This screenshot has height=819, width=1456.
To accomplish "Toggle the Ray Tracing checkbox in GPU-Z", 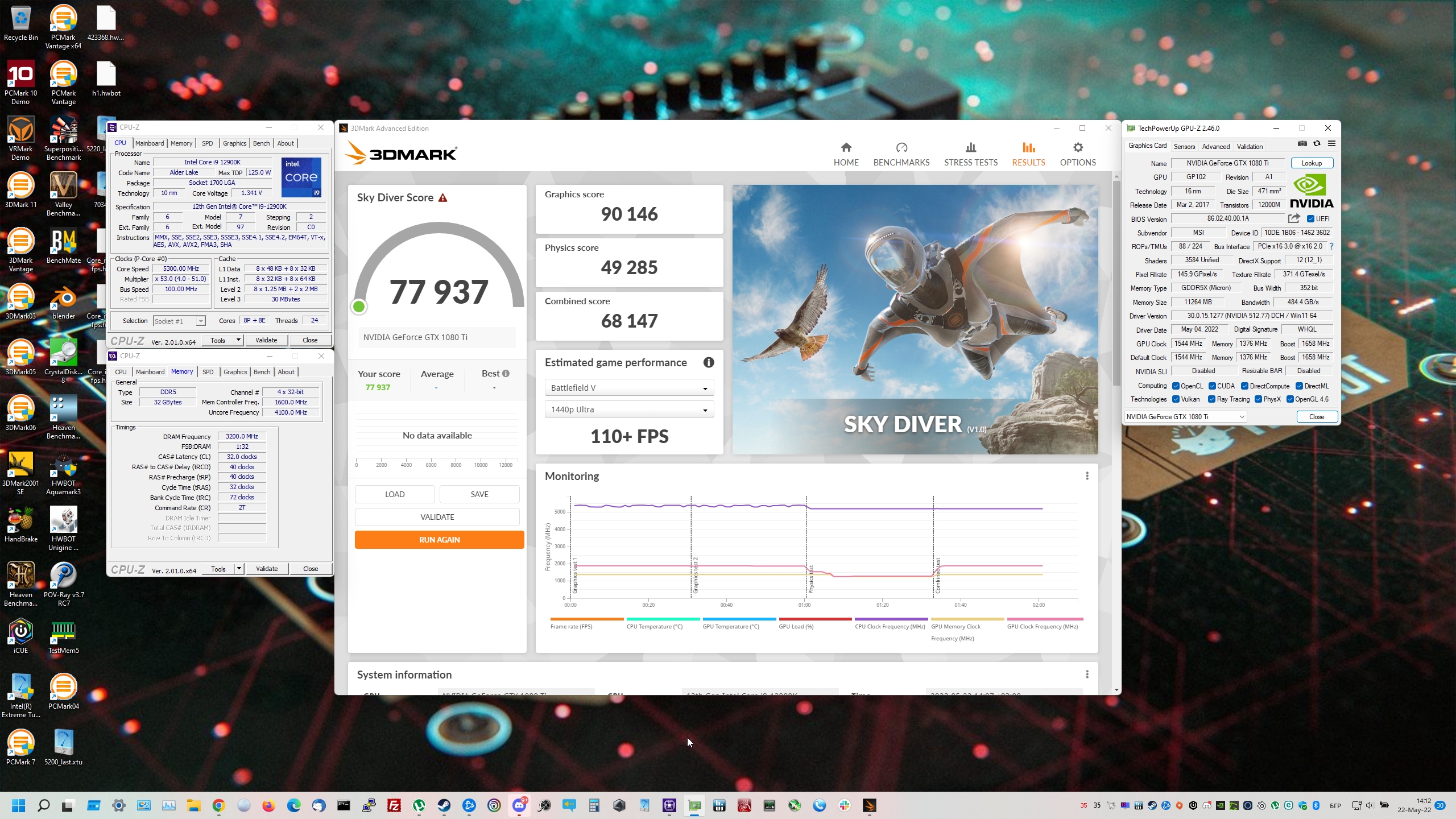I will [1212, 399].
